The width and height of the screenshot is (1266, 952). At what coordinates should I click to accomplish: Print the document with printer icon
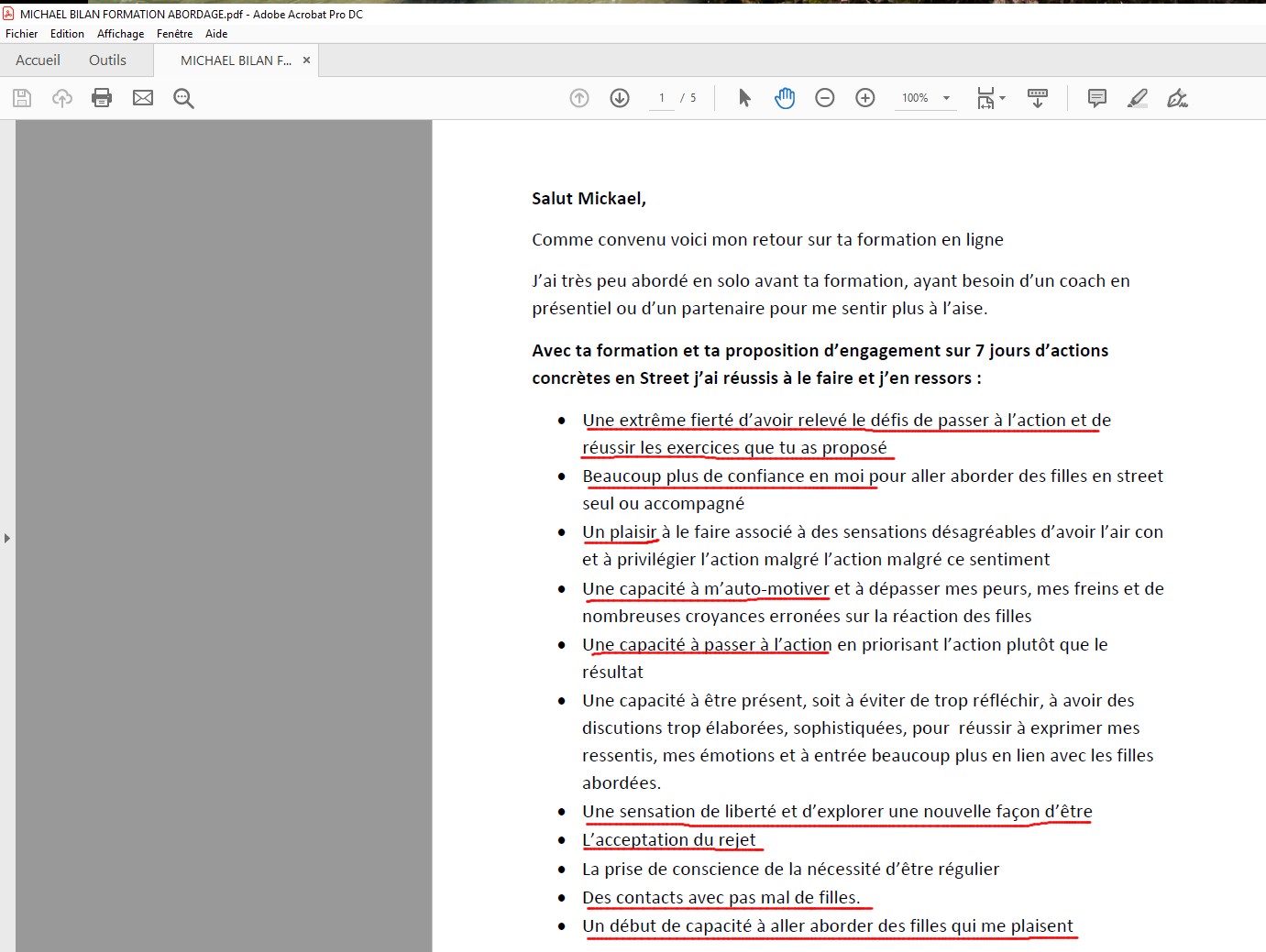point(102,98)
